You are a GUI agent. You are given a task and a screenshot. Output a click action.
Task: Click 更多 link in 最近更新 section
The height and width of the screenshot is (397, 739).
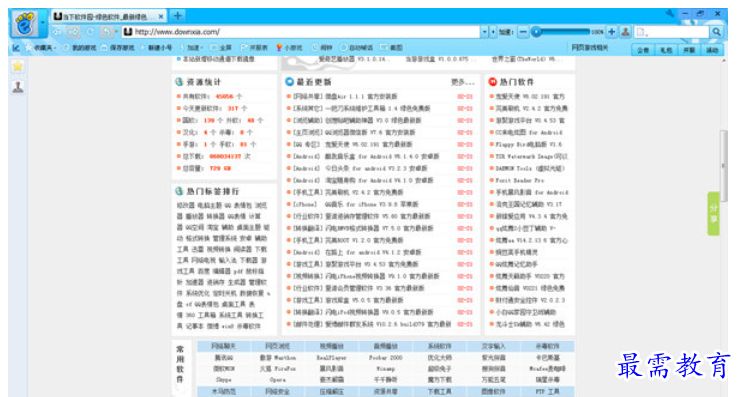pos(462,82)
